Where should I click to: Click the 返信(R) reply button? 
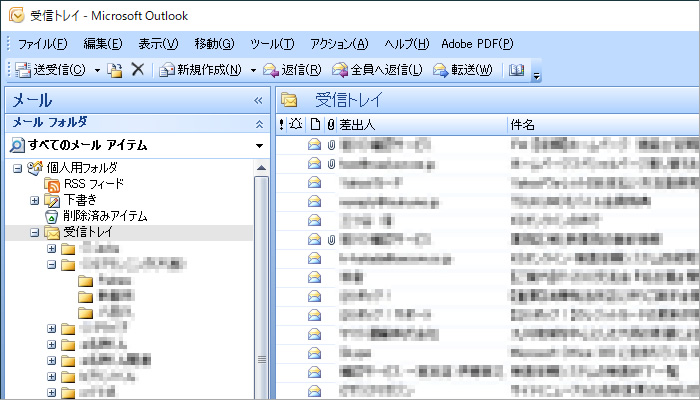point(292,70)
